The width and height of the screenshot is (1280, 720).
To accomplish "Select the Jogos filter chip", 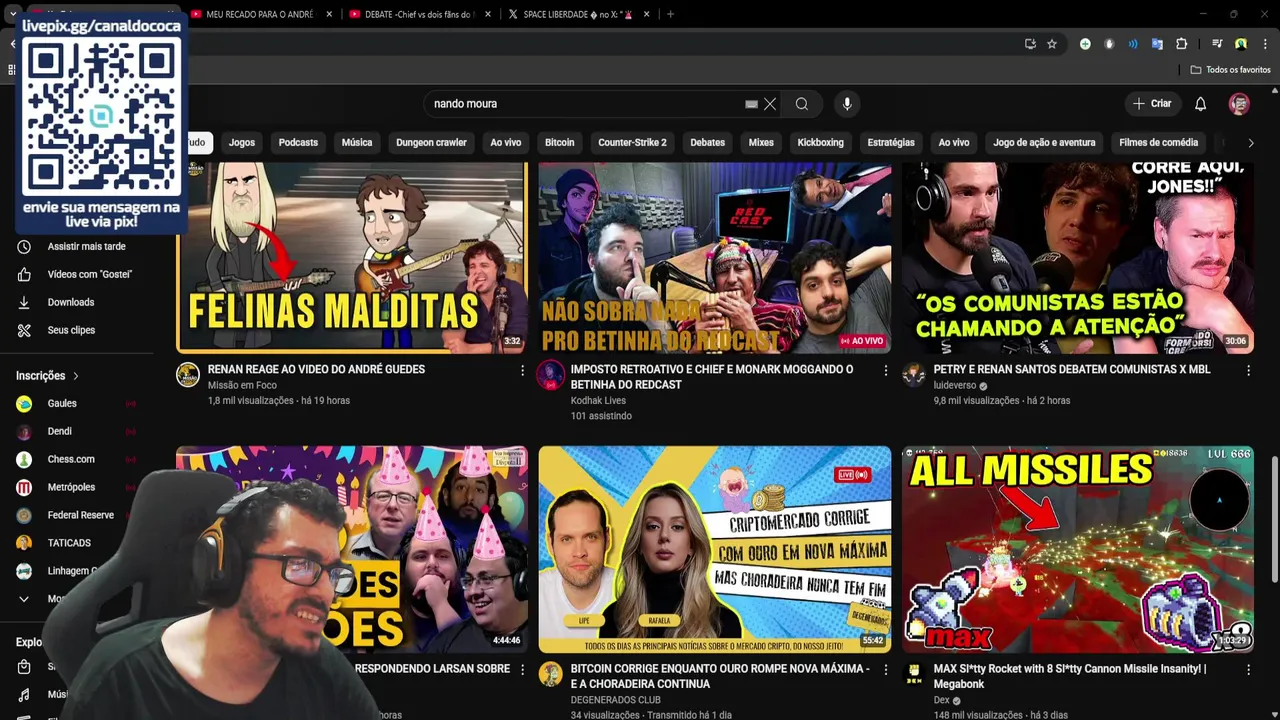I will click(x=242, y=143).
